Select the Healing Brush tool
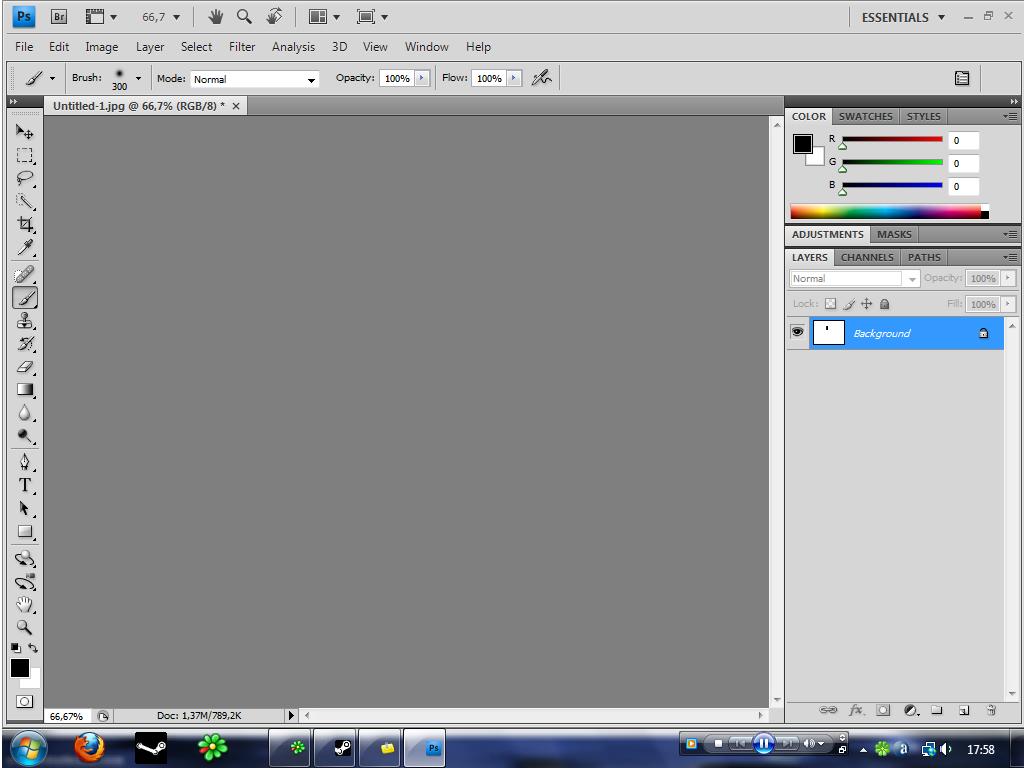Image resolution: width=1024 pixels, height=768 pixels. point(25,274)
